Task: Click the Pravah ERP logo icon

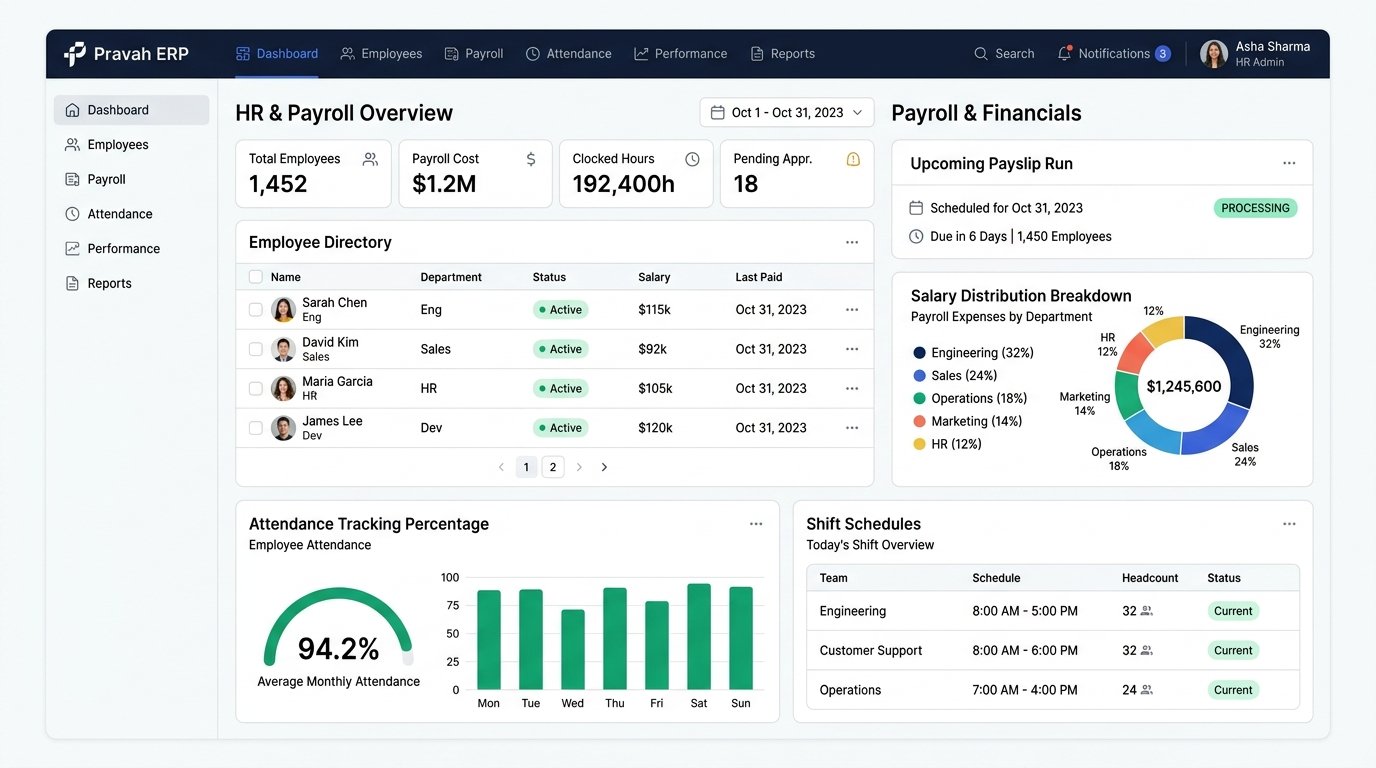Action: tap(75, 54)
